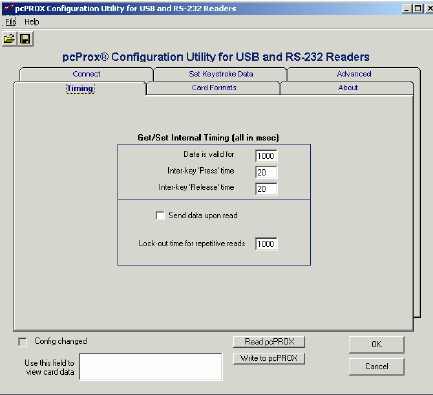The width and height of the screenshot is (433, 395).
Task: Open the Advanced tab
Action: coord(354,74)
